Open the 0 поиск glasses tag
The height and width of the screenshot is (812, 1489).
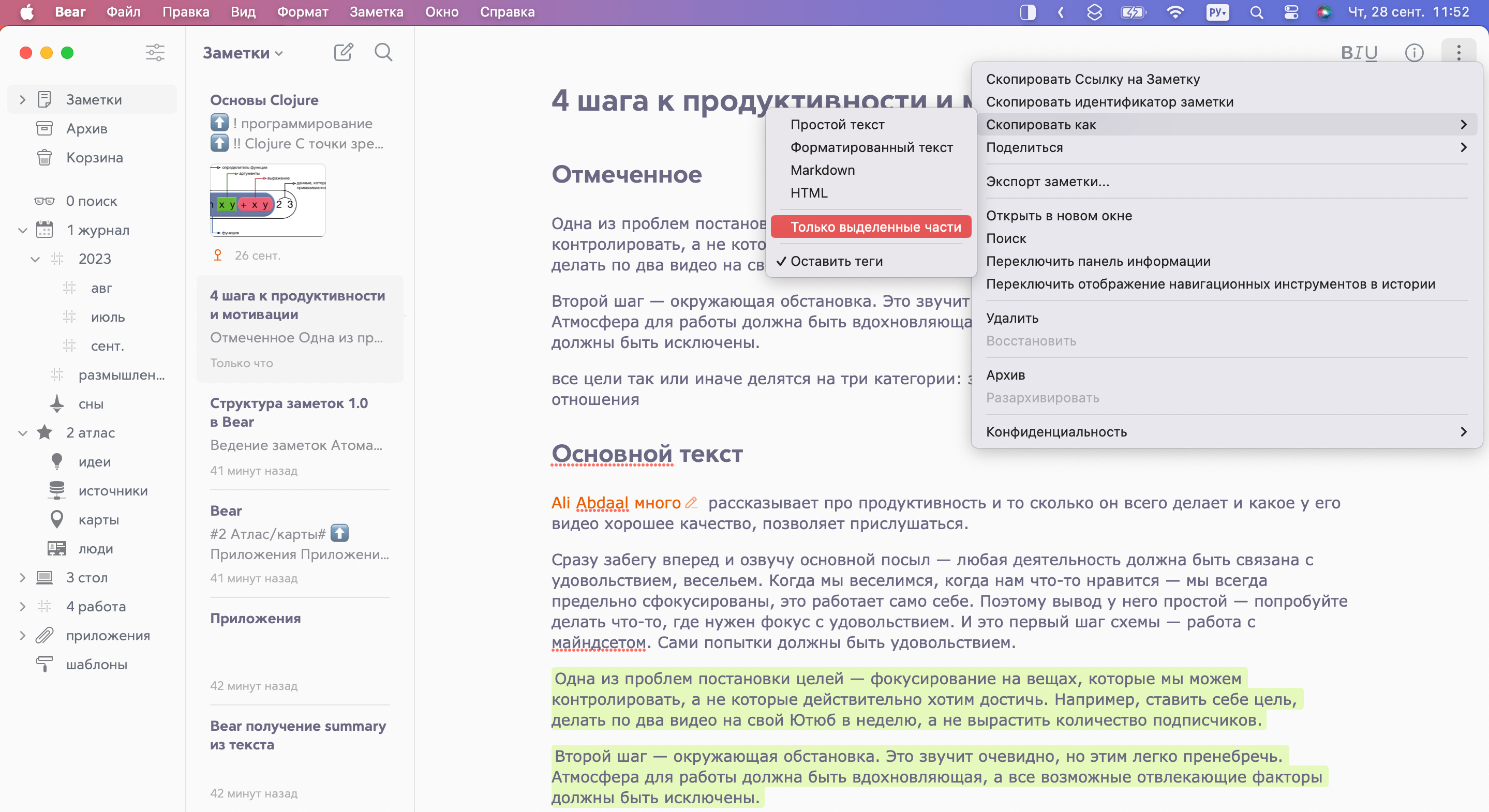point(44,201)
